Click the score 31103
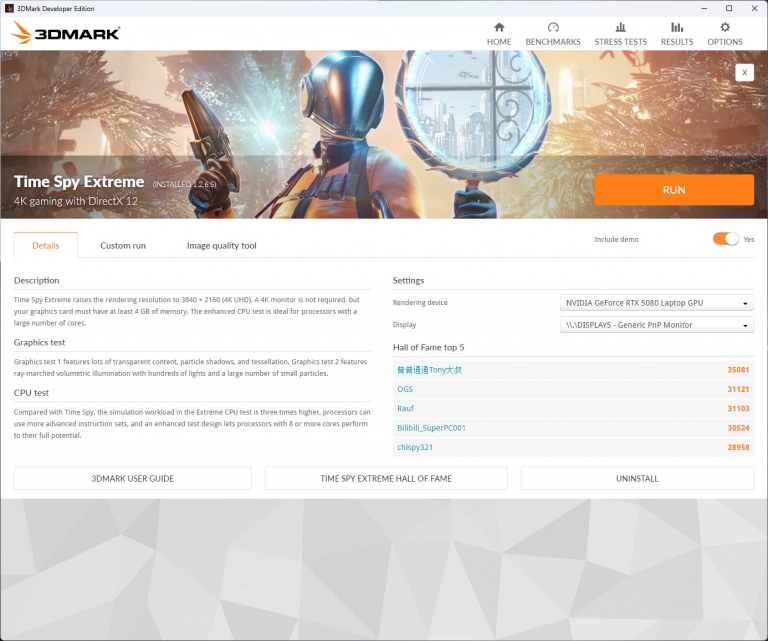This screenshot has height=641, width=768. (x=738, y=408)
